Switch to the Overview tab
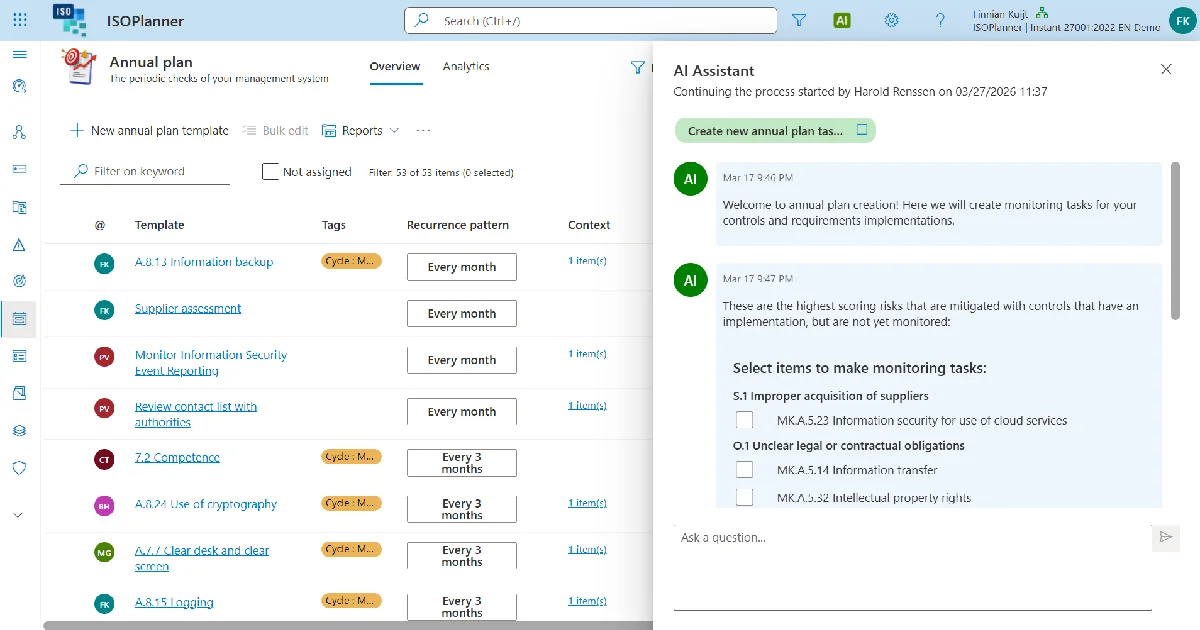This screenshot has width=1200, height=630. (395, 66)
